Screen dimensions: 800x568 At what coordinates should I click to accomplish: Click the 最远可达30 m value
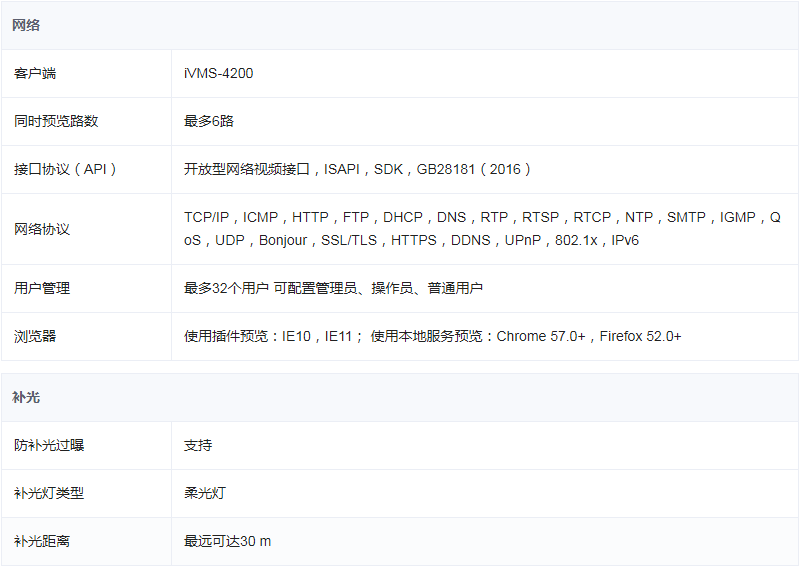click(227, 541)
